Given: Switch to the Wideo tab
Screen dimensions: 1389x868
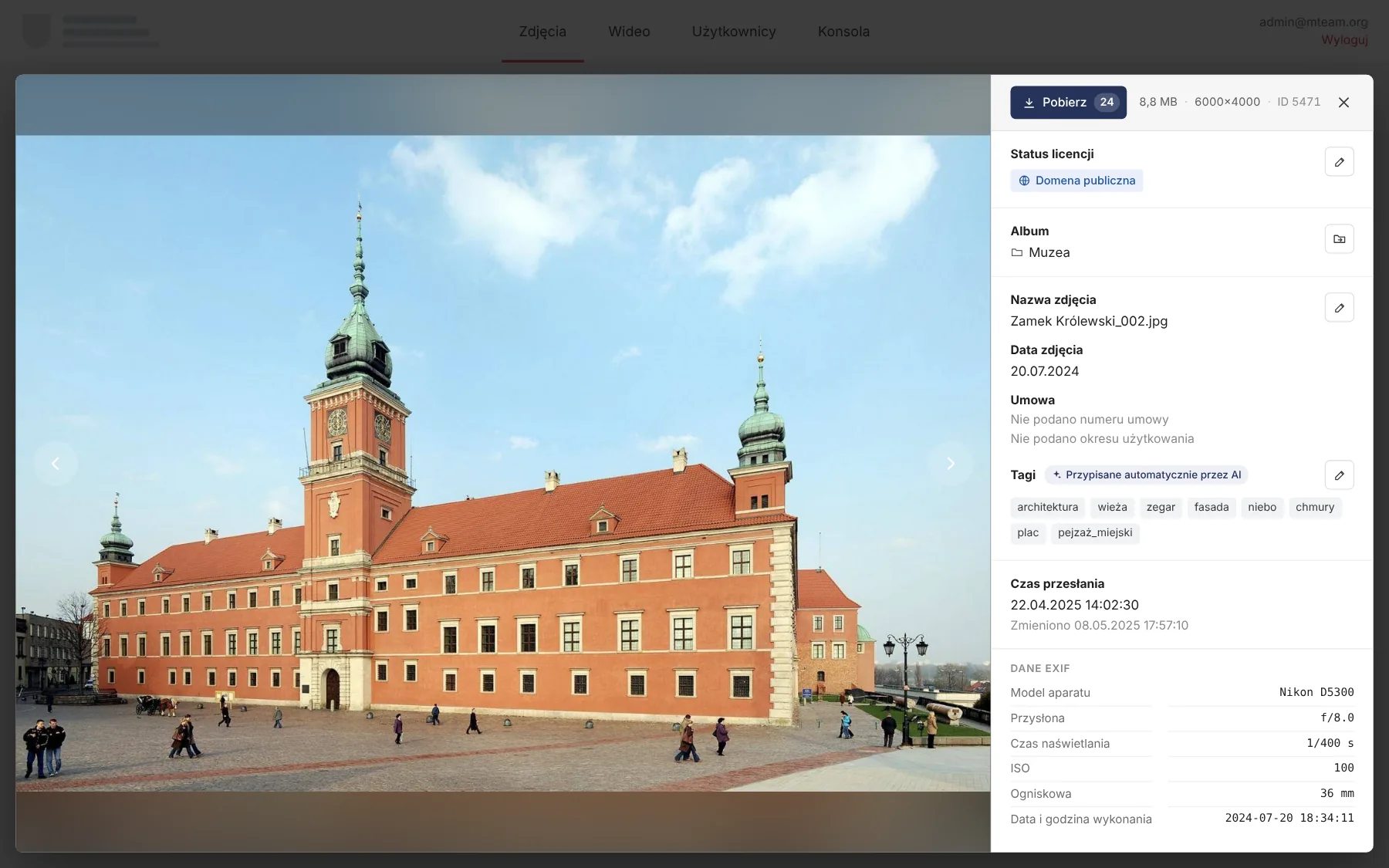Looking at the screenshot, I should 629,32.
